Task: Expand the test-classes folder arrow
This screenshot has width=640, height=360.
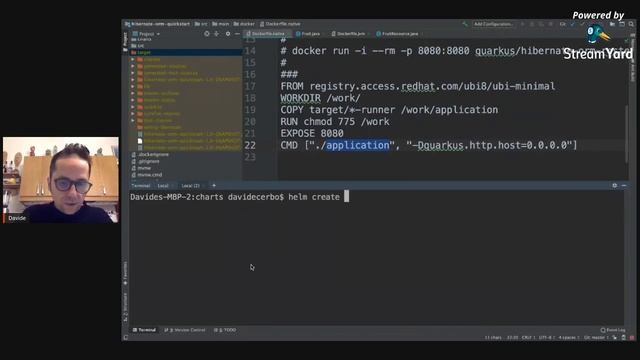Action: tap(133, 120)
